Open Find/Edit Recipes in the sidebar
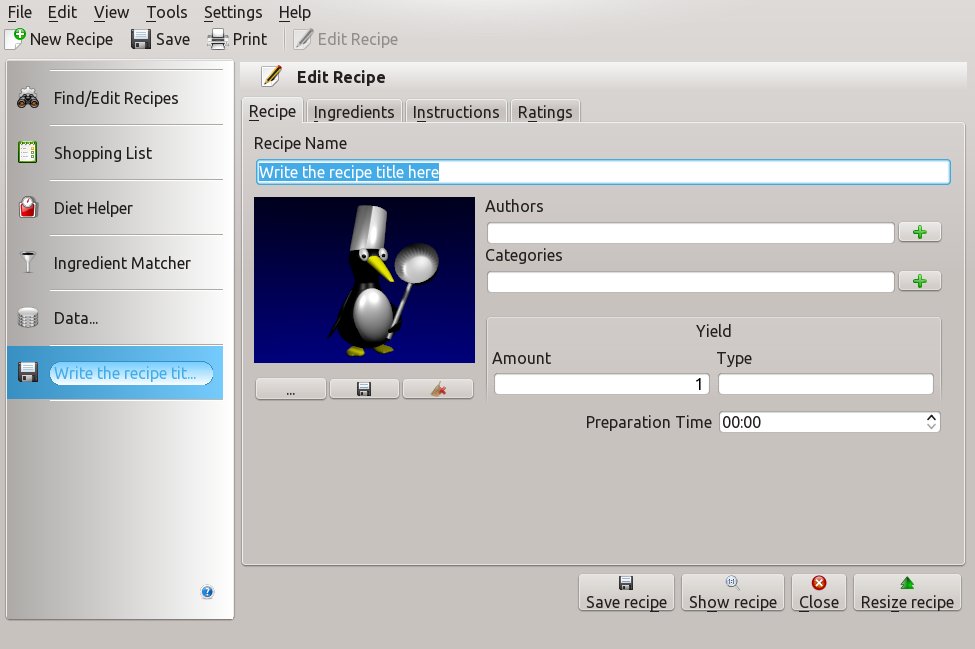 coord(116,98)
